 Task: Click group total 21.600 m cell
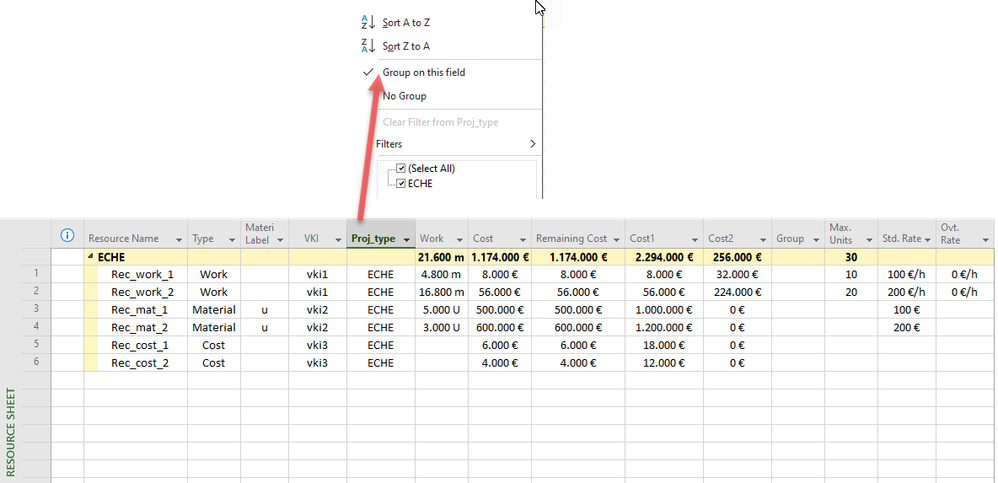tap(441, 257)
